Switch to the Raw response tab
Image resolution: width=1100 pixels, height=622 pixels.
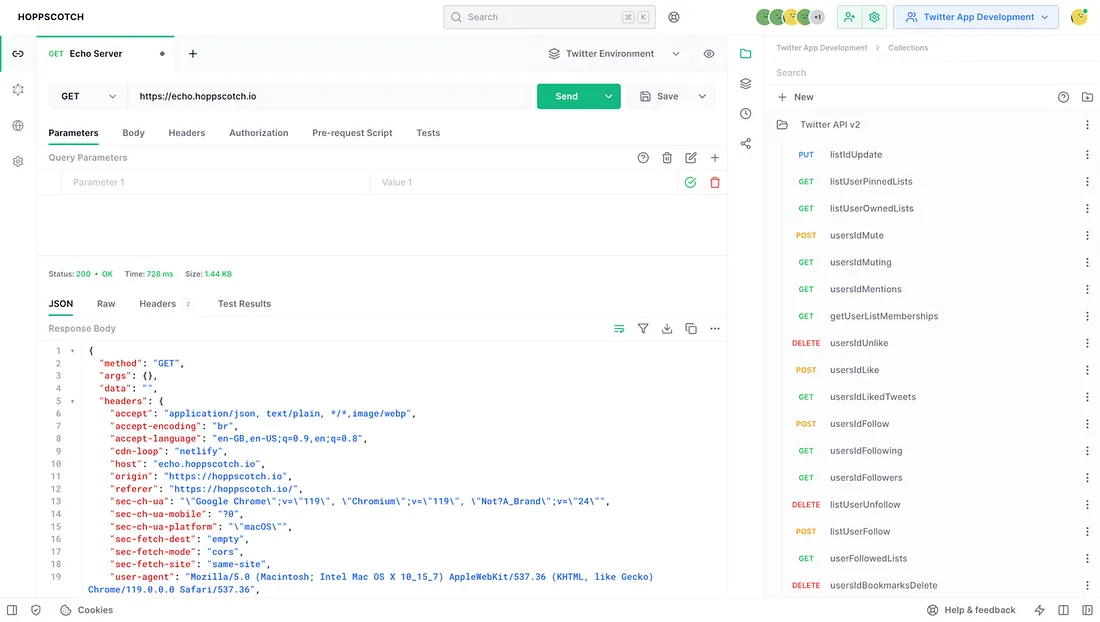coord(106,304)
